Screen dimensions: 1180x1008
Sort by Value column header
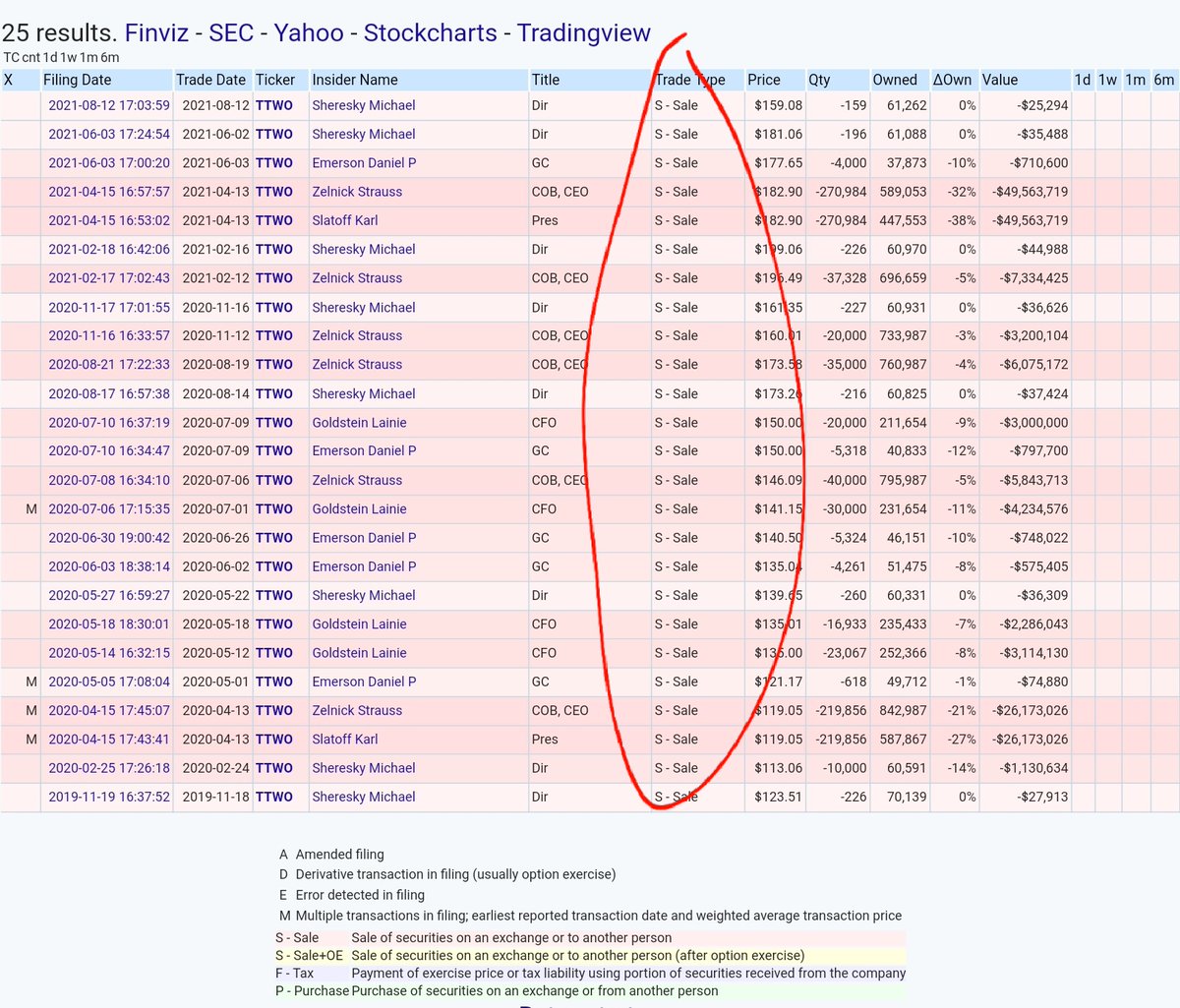click(x=1000, y=80)
